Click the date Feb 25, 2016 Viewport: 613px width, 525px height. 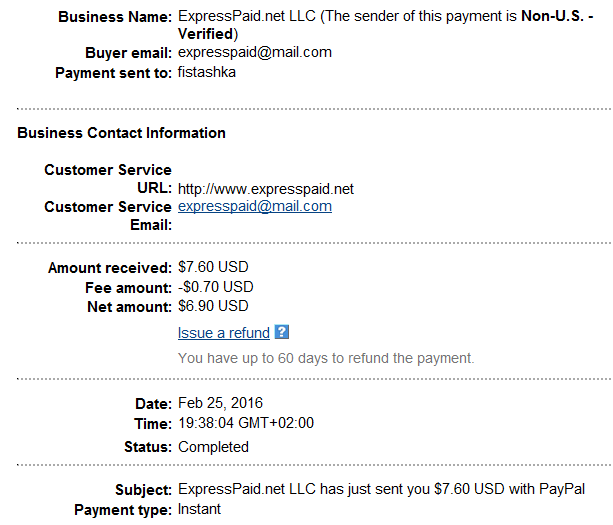coord(220,403)
